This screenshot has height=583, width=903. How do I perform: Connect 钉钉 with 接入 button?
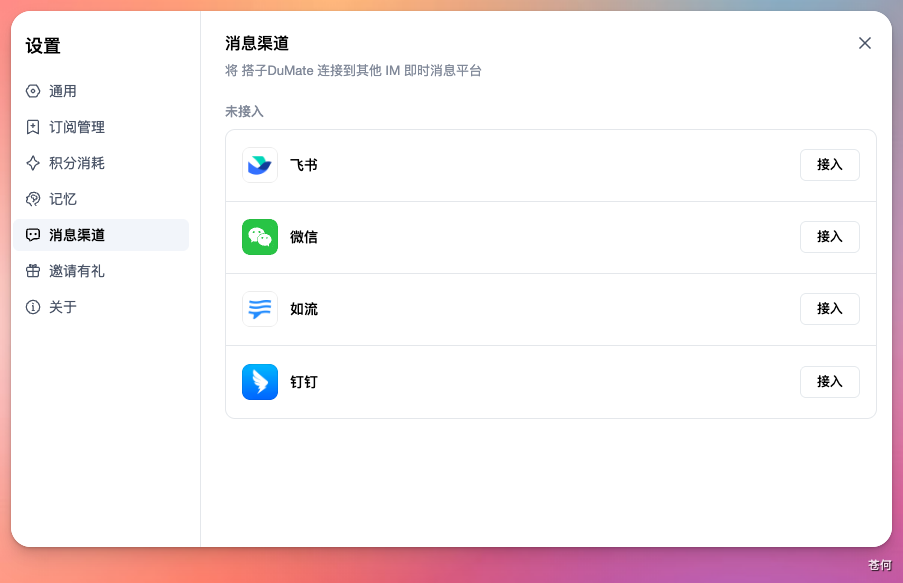pos(829,381)
